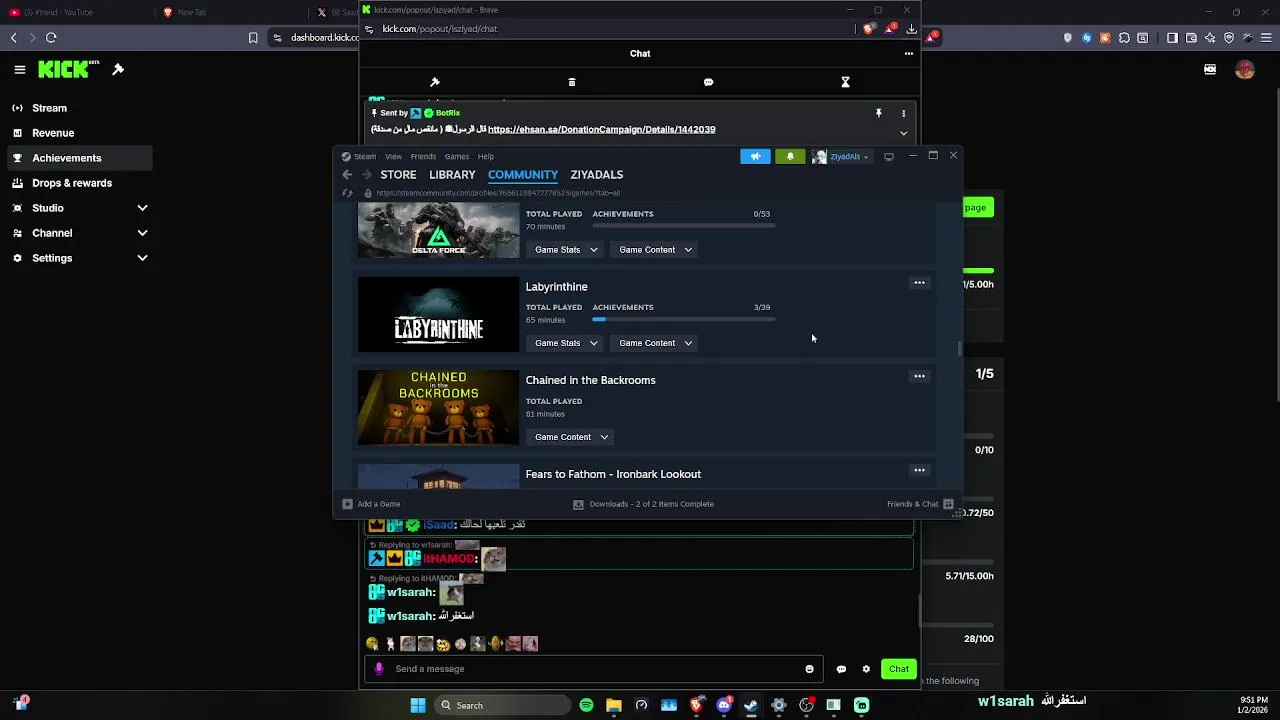Image resolution: width=1280 pixels, height=720 pixels.
Task: Open three-dot options for Fears to Fathom
Action: click(919, 470)
